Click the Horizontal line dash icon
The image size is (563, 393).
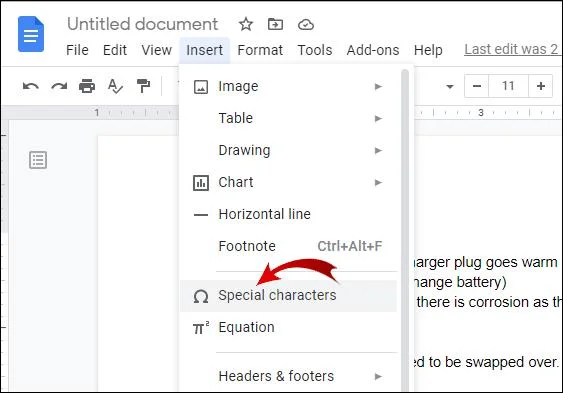coord(201,215)
